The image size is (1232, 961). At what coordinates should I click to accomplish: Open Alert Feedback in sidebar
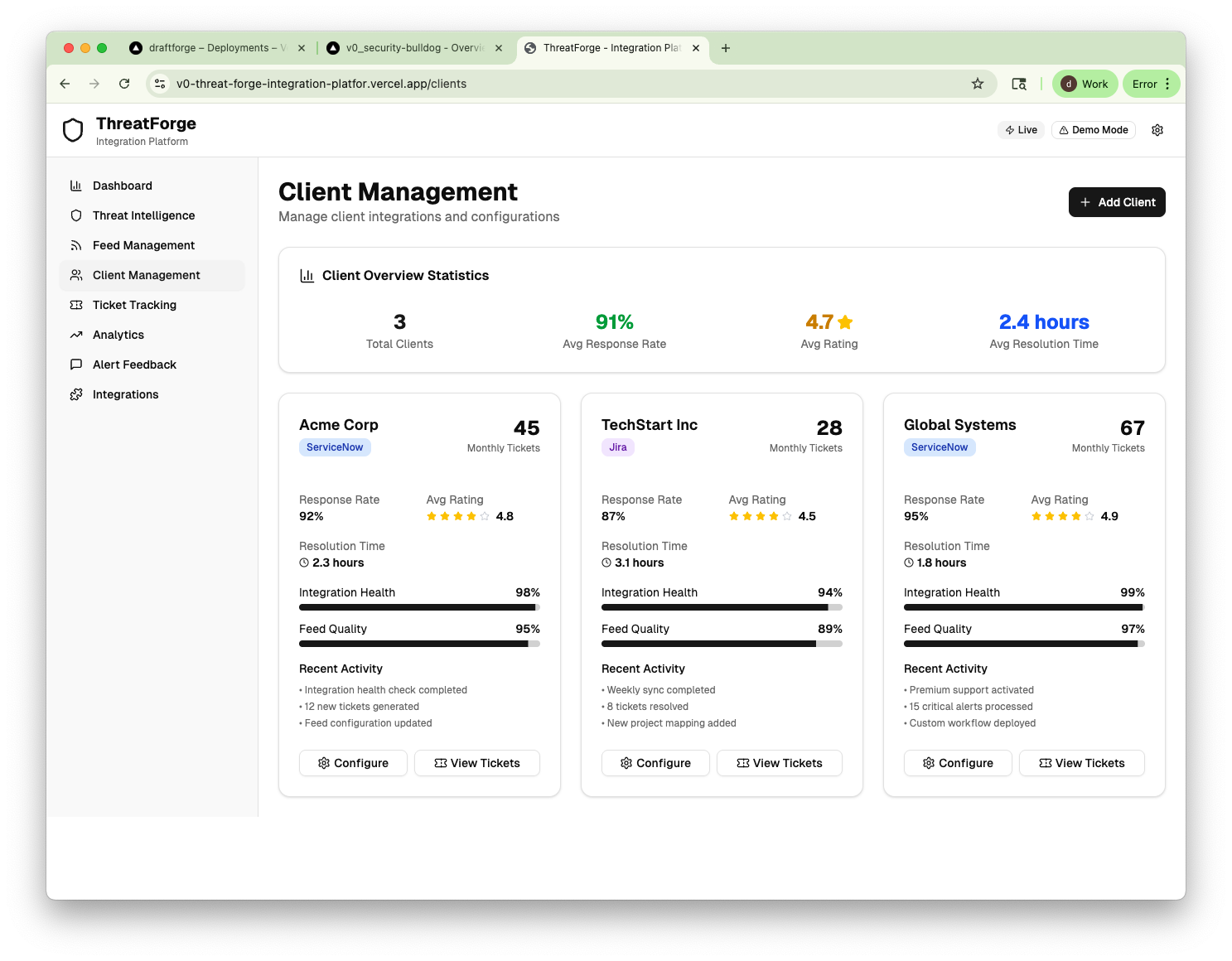(x=152, y=365)
